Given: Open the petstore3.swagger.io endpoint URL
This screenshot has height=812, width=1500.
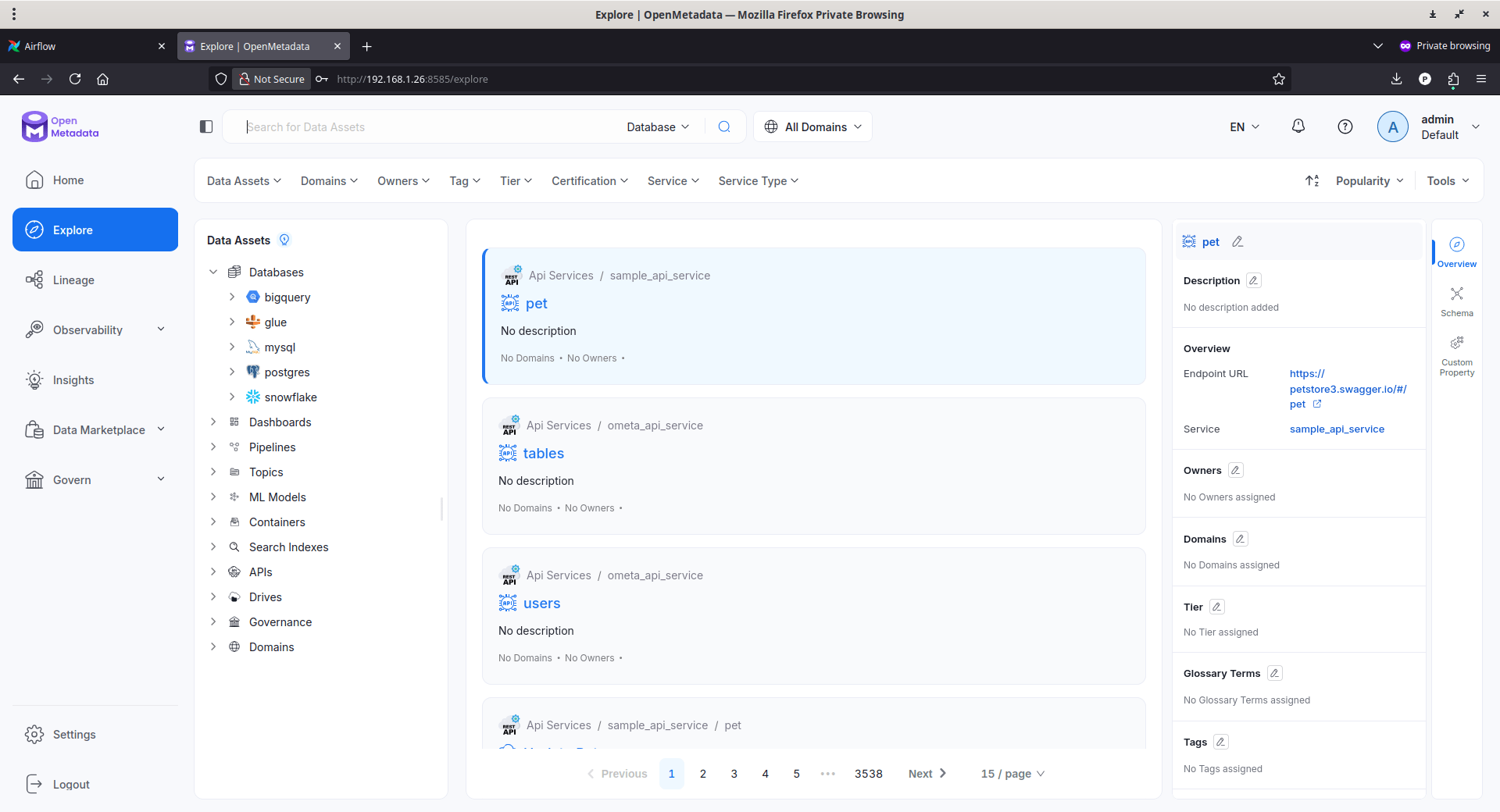Looking at the screenshot, I should pos(1347,389).
